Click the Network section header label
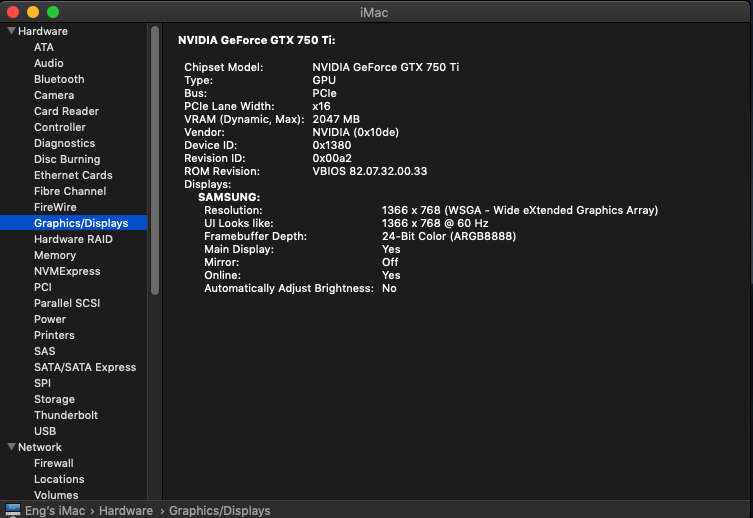The height and width of the screenshot is (518, 753). [x=40, y=447]
